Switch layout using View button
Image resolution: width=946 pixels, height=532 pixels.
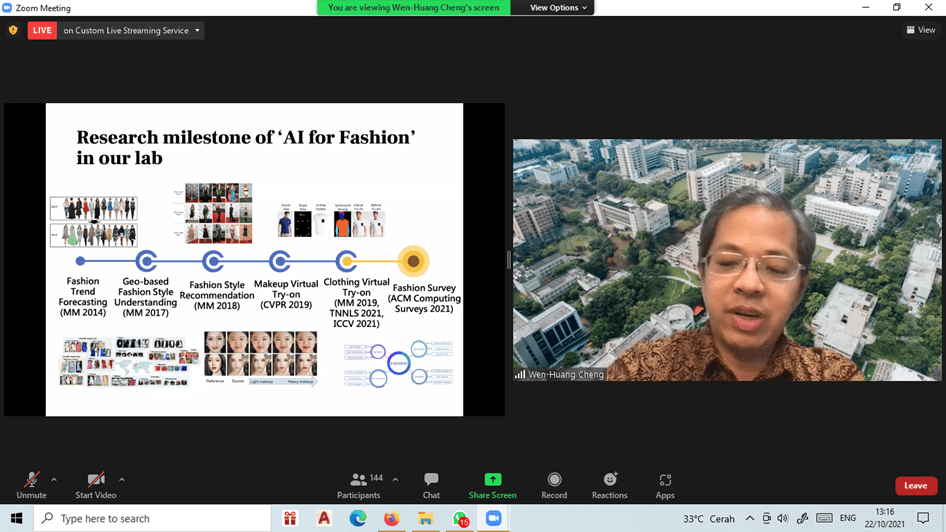[x=921, y=30]
